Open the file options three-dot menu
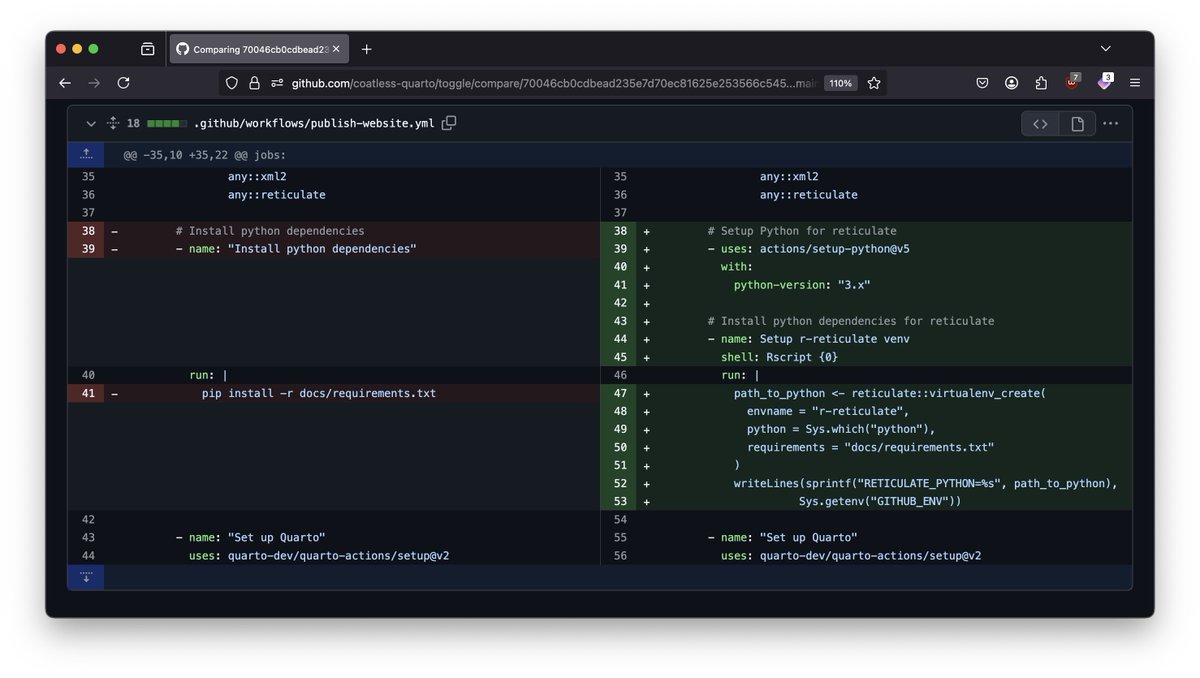The image size is (1200, 678). pyautogui.click(x=1110, y=124)
